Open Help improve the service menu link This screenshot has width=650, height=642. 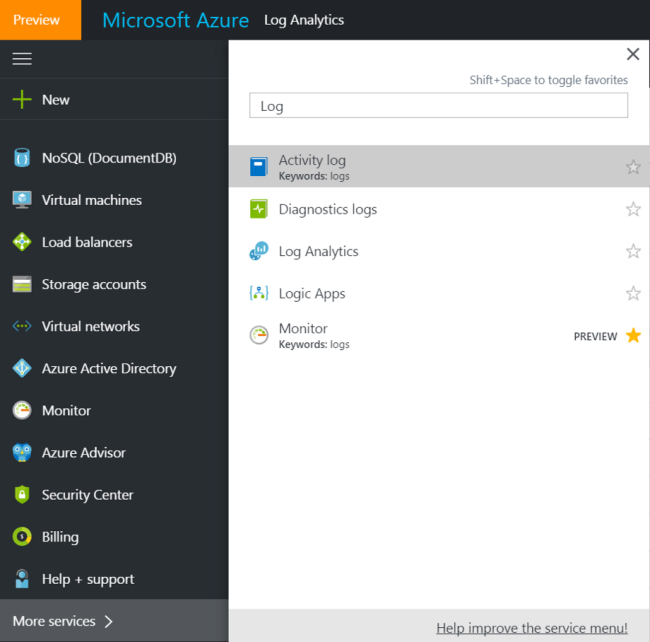tap(532, 628)
